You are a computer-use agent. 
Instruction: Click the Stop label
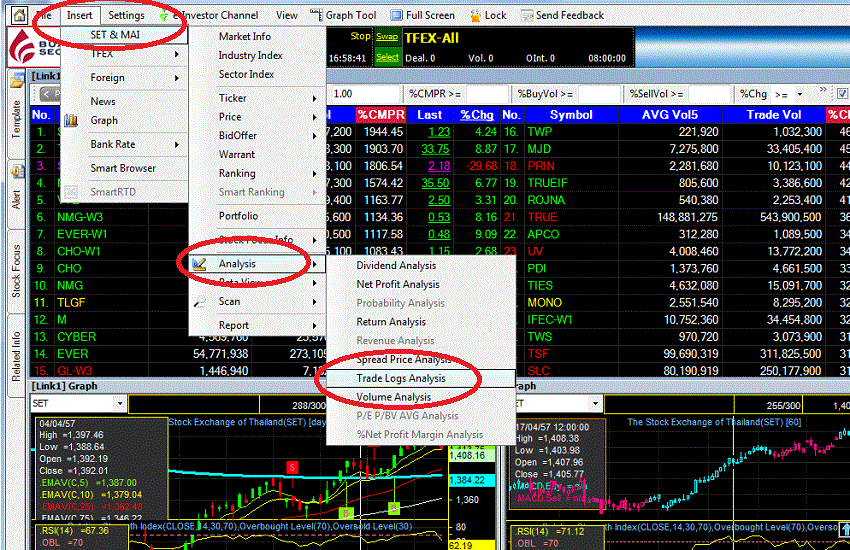tap(360, 36)
